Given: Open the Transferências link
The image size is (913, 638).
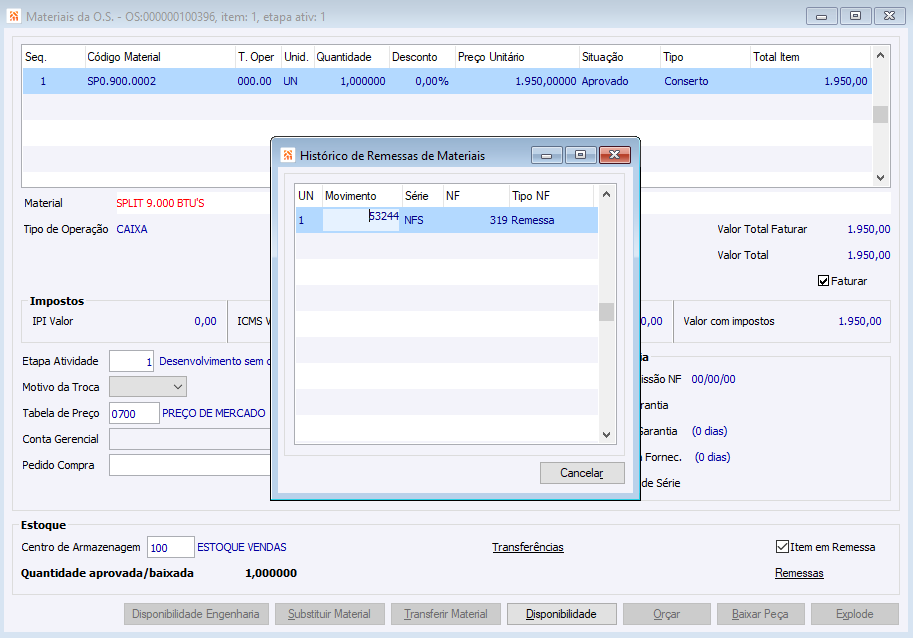Looking at the screenshot, I should point(528,547).
